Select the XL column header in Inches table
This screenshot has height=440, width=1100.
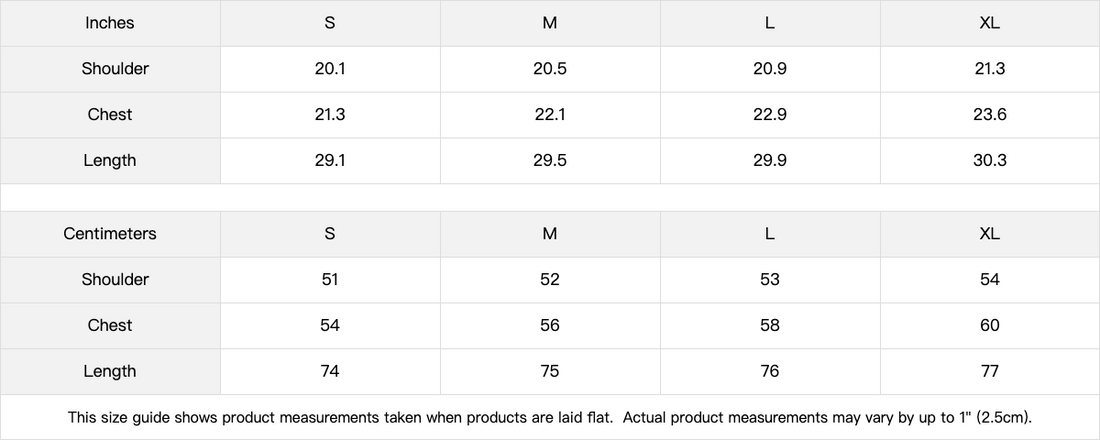pos(990,23)
